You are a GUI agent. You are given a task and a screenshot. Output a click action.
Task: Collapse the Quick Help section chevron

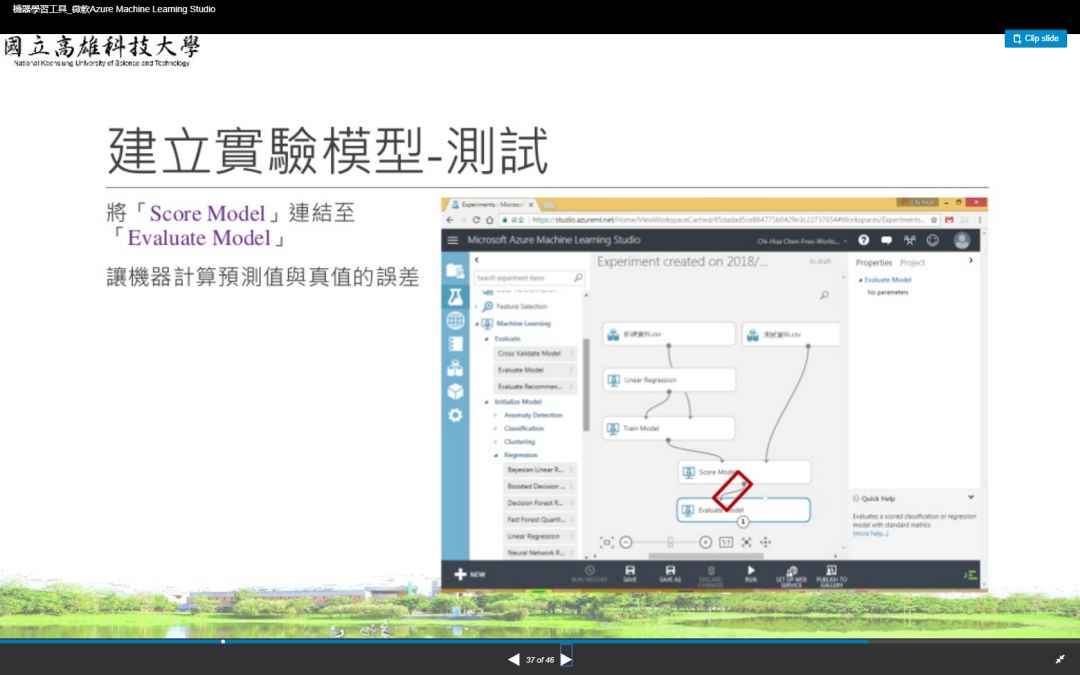pos(970,497)
